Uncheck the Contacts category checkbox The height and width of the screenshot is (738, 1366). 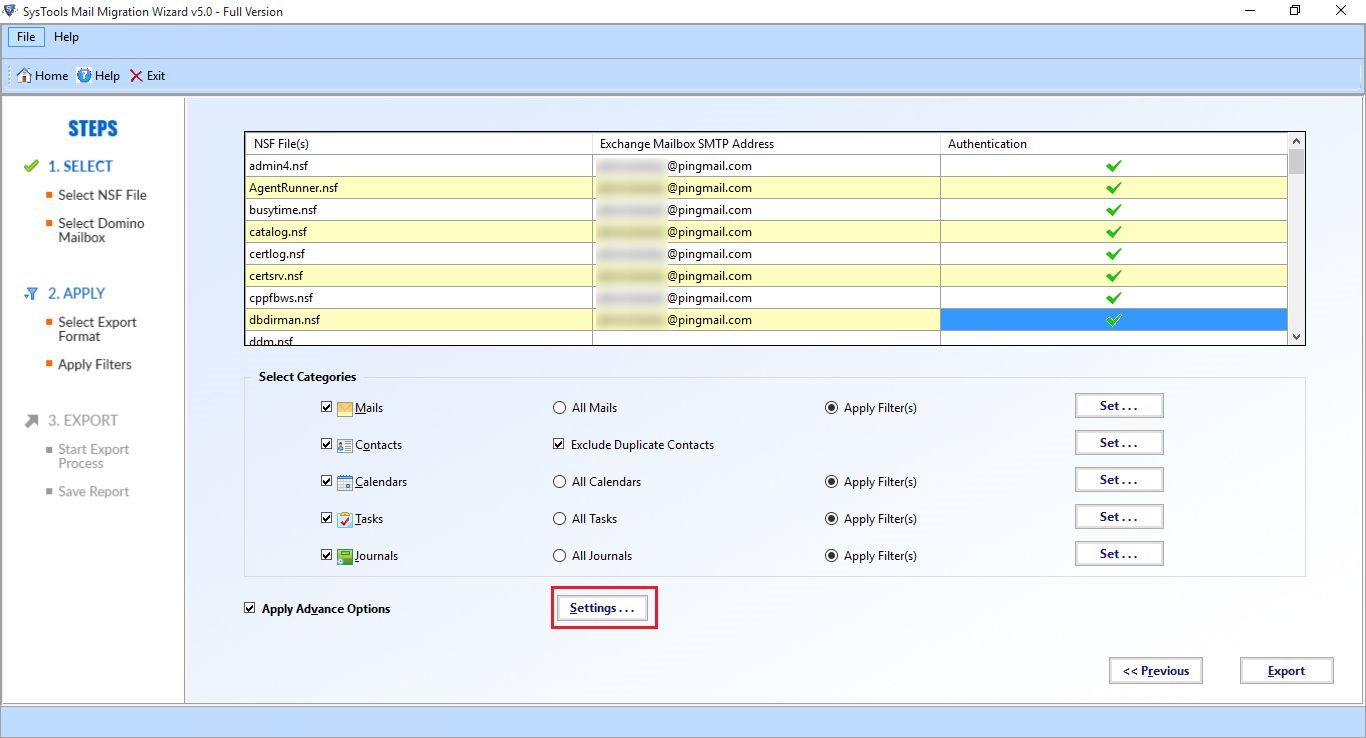[327, 444]
